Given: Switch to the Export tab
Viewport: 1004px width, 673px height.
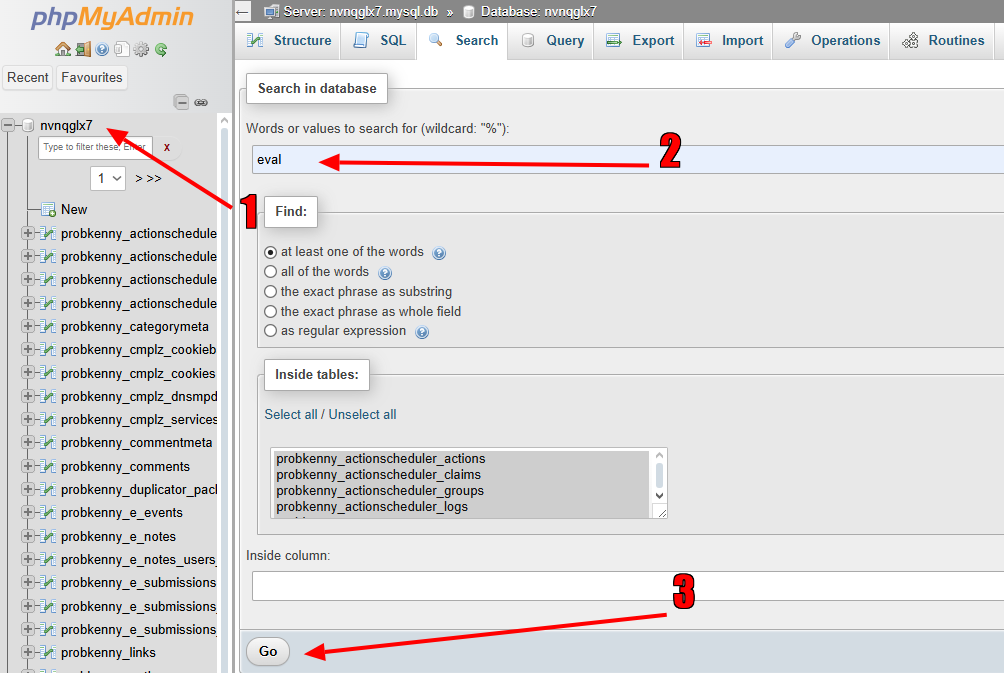Looking at the screenshot, I should point(642,41).
